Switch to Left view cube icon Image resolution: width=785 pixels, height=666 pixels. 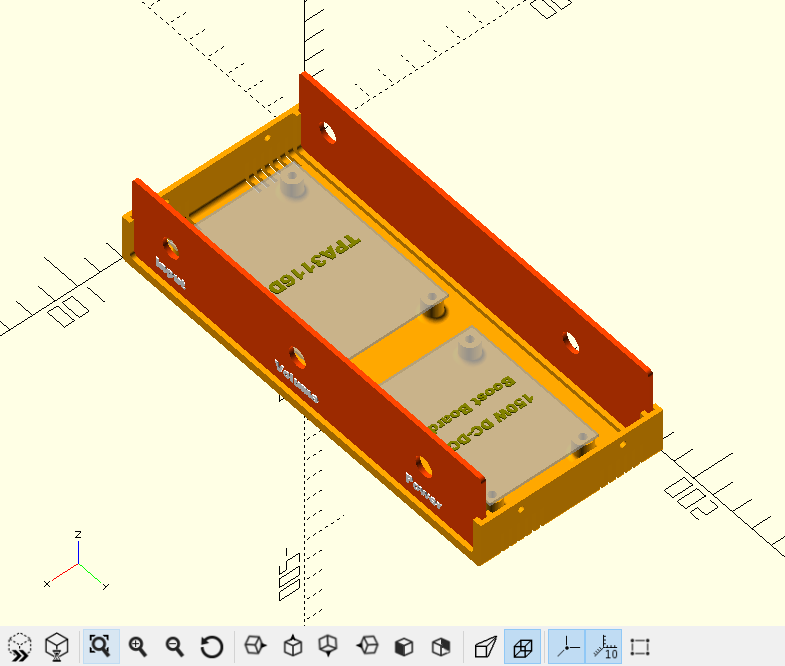(x=367, y=646)
